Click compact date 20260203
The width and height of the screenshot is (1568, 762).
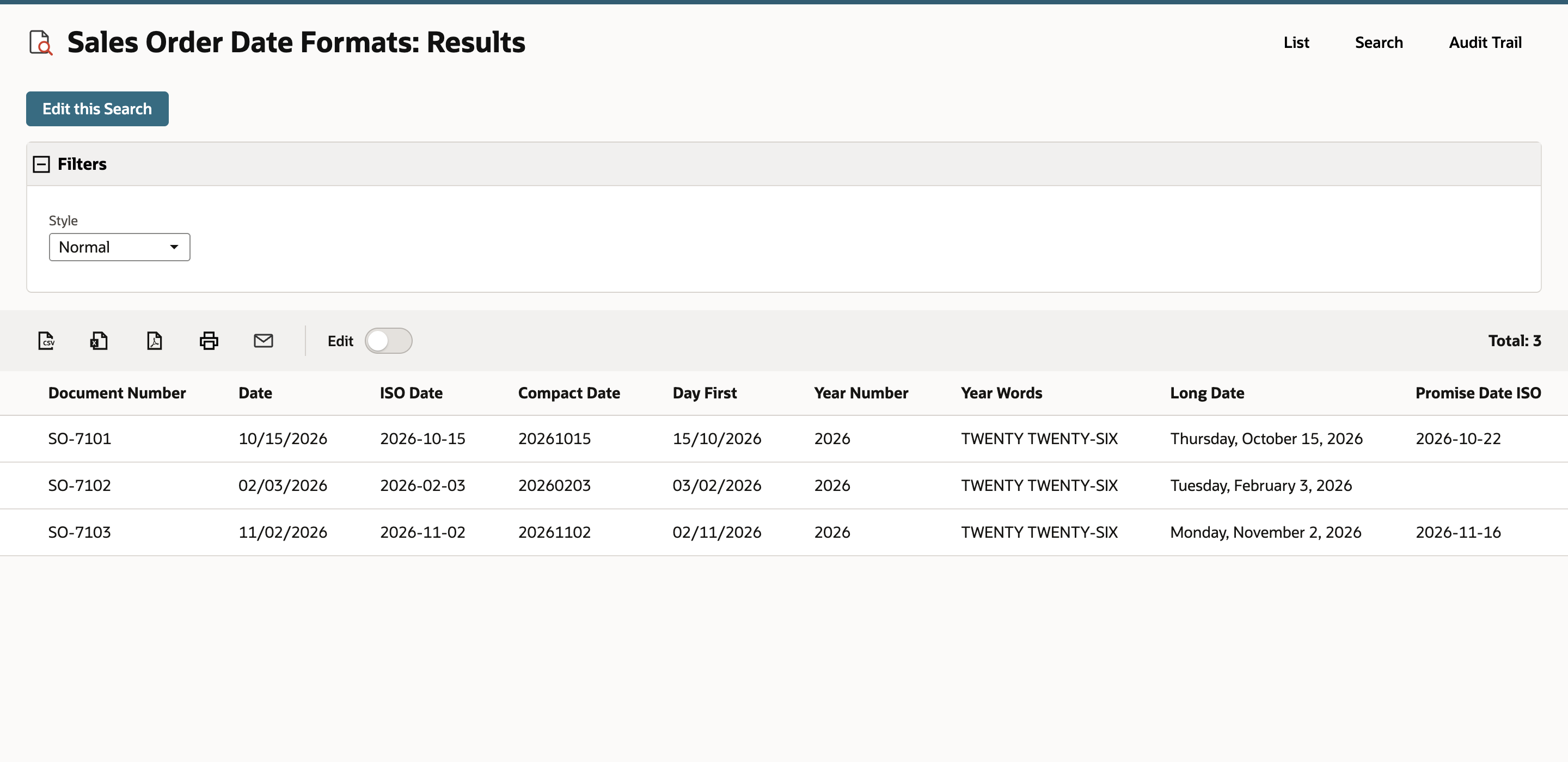[x=555, y=486]
